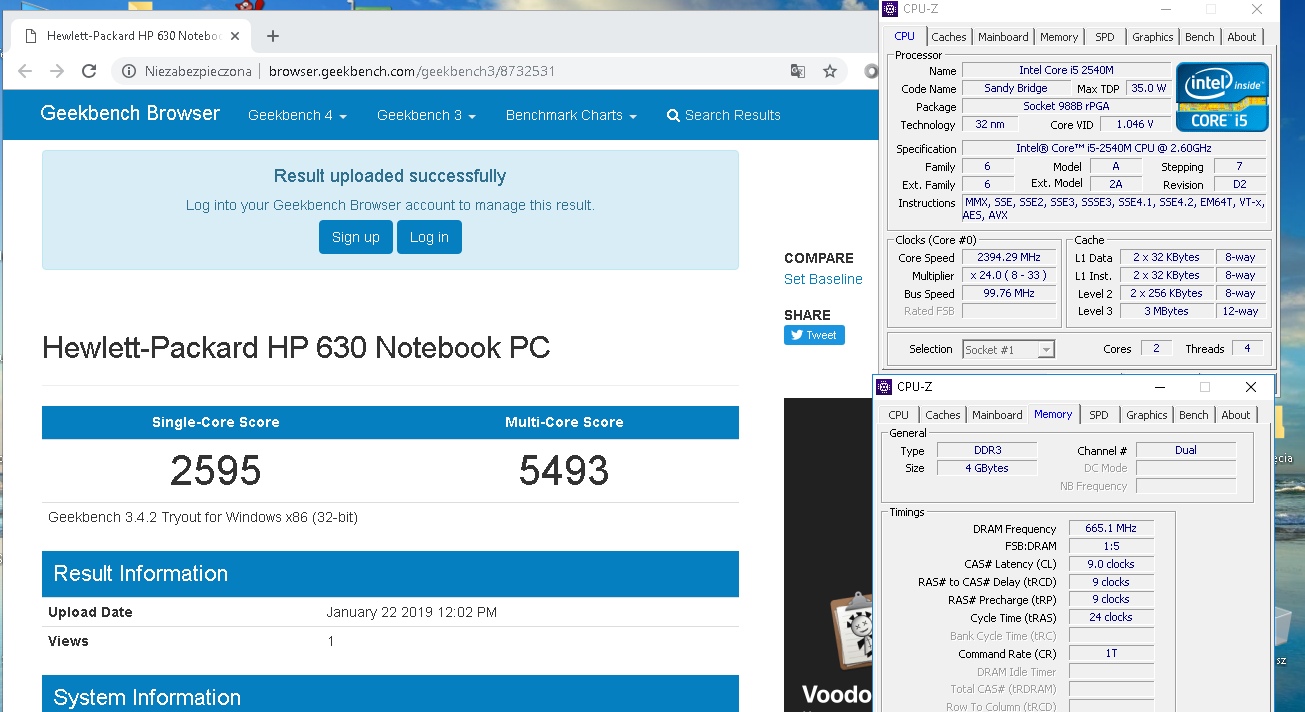Click the Max TDP 35.0 W field
This screenshot has width=1305, height=712.
click(x=1148, y=88)
